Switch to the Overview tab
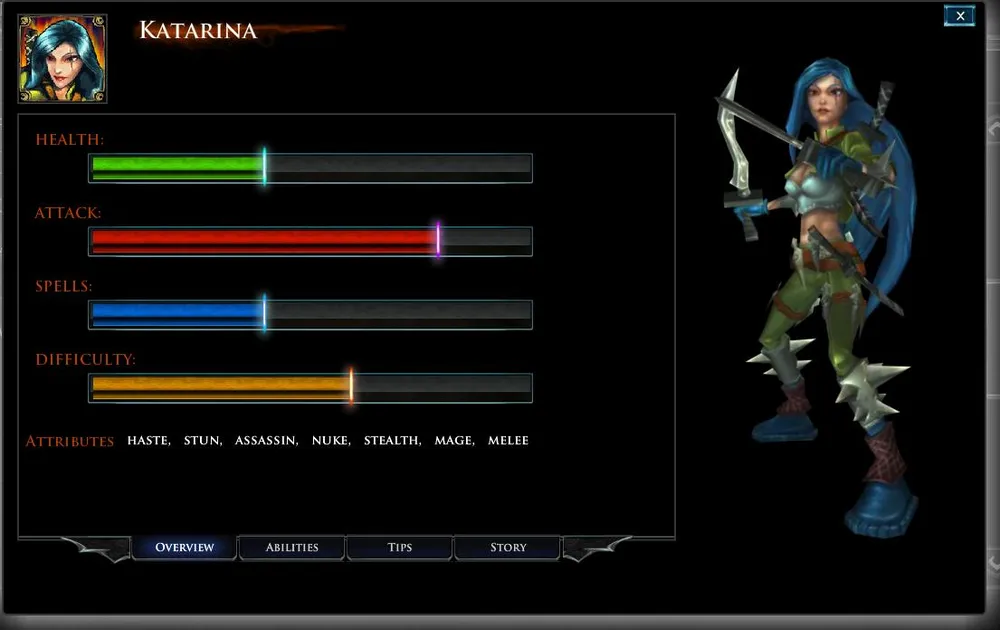 tap(184, 547)
